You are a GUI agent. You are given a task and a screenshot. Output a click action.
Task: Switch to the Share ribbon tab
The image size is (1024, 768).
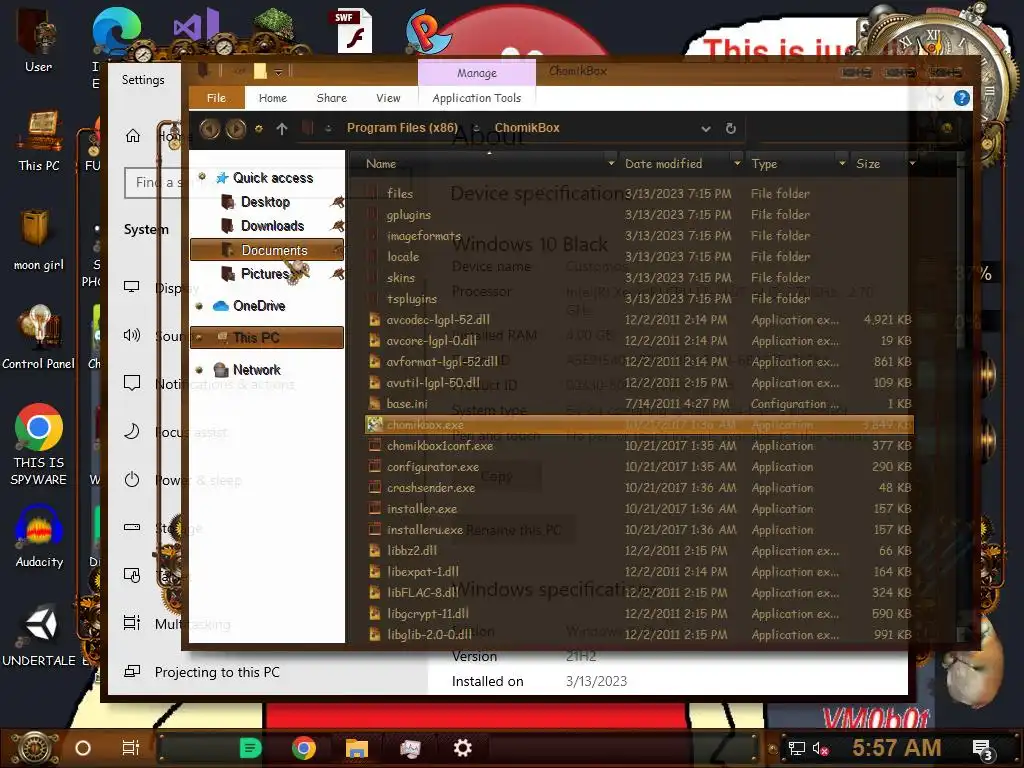332,98
